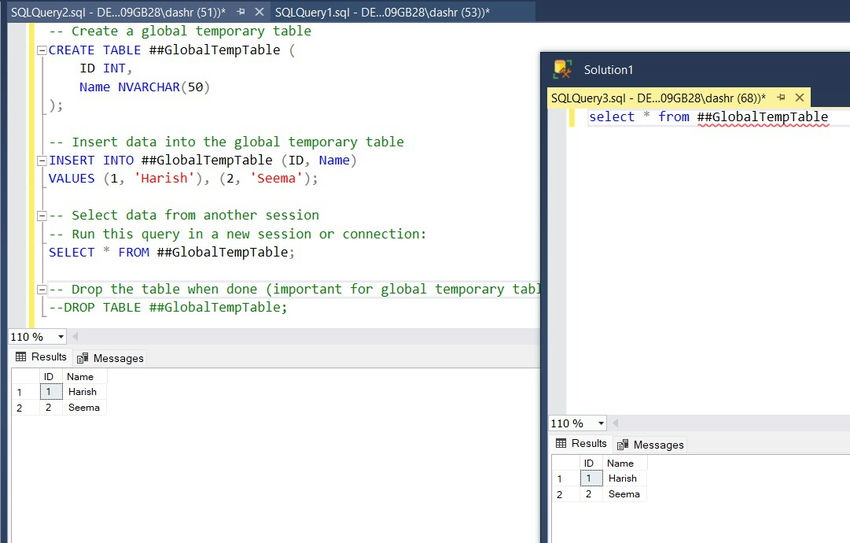Open the Messages tab in left query pane
850x543 pixels.
coord(110,358)
